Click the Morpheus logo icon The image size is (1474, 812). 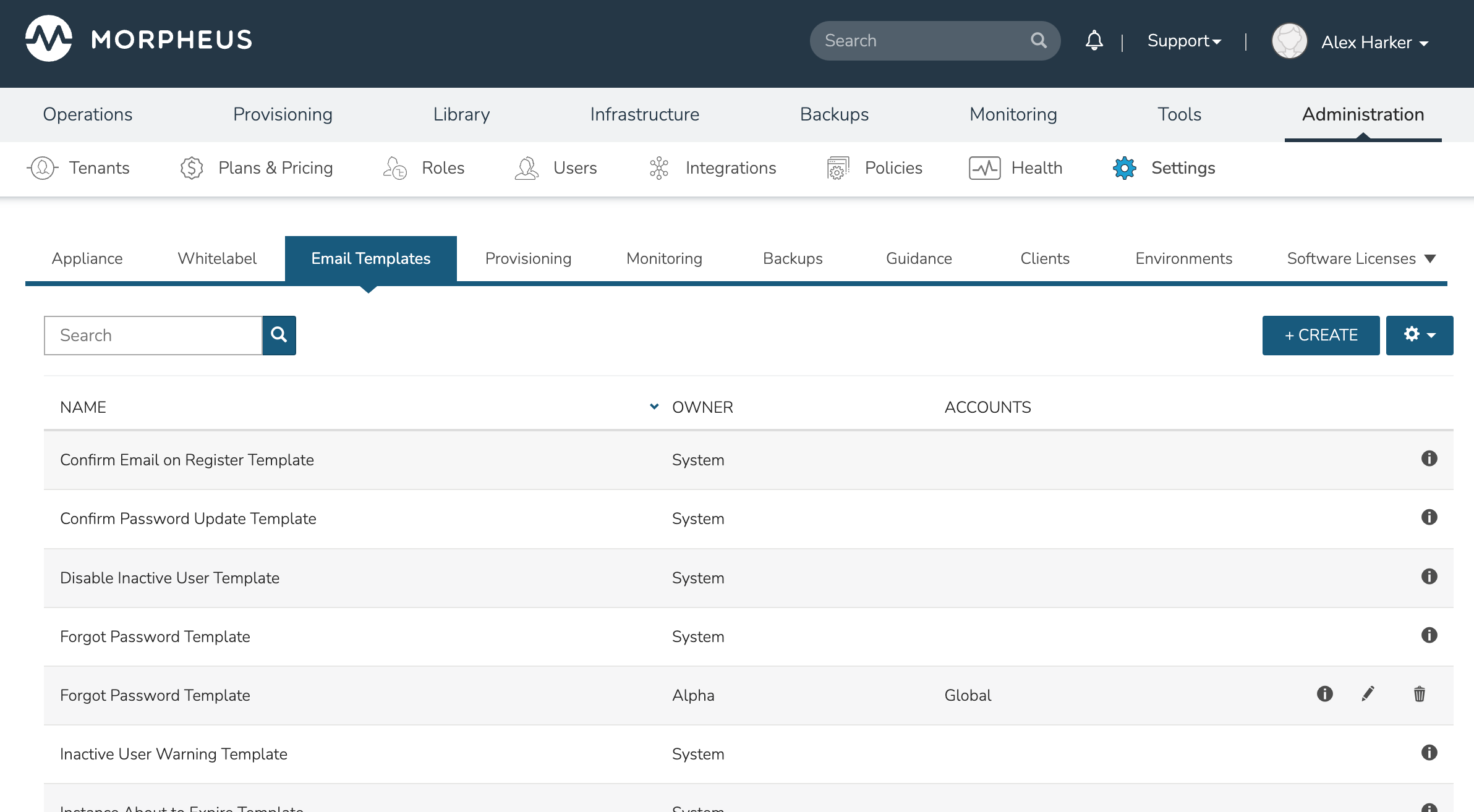point(48,38)
